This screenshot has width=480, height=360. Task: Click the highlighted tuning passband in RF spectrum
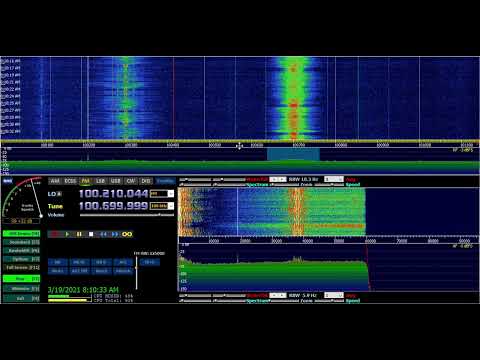point(293,154)
